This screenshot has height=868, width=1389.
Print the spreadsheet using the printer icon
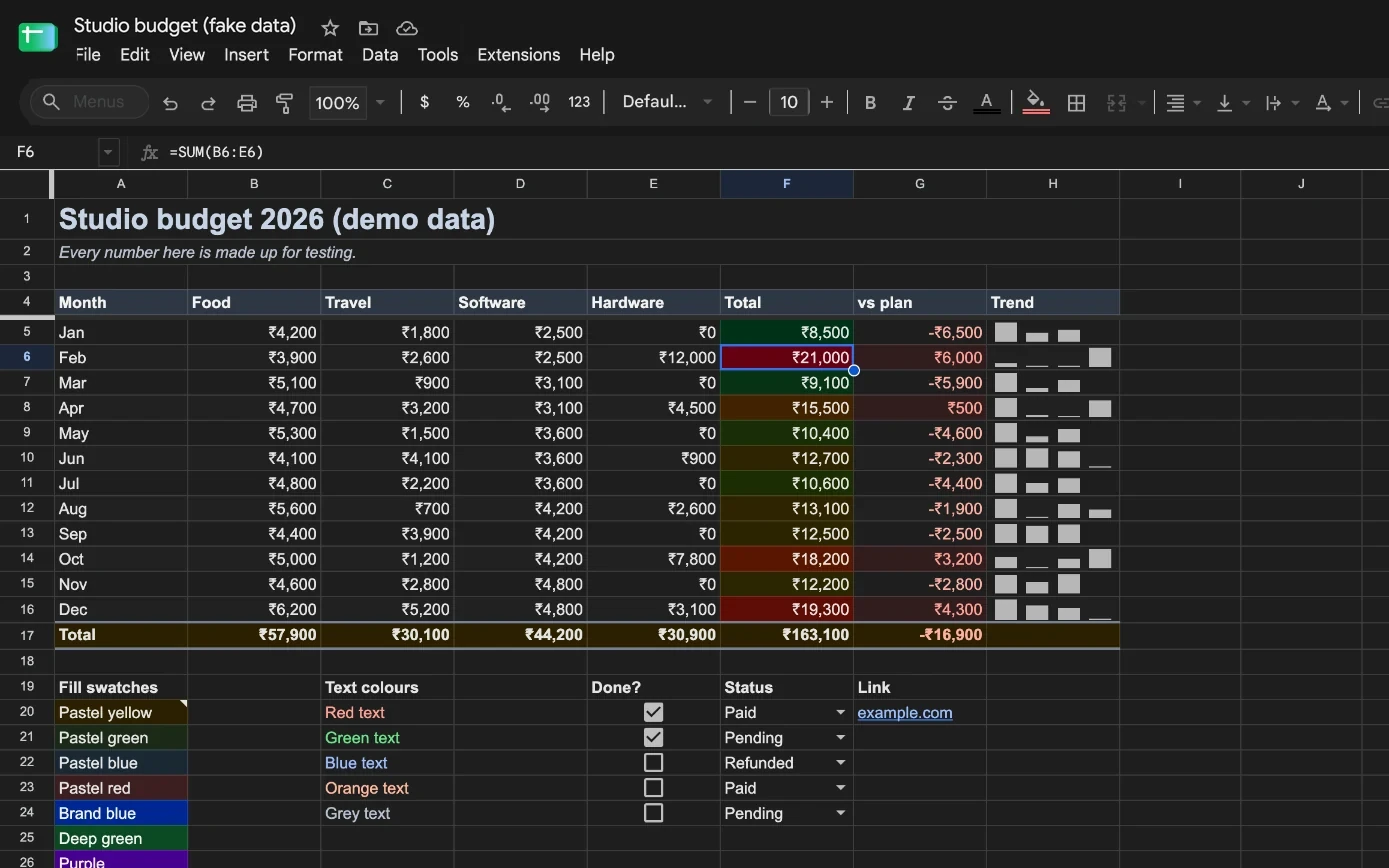[x=246, y=103]
